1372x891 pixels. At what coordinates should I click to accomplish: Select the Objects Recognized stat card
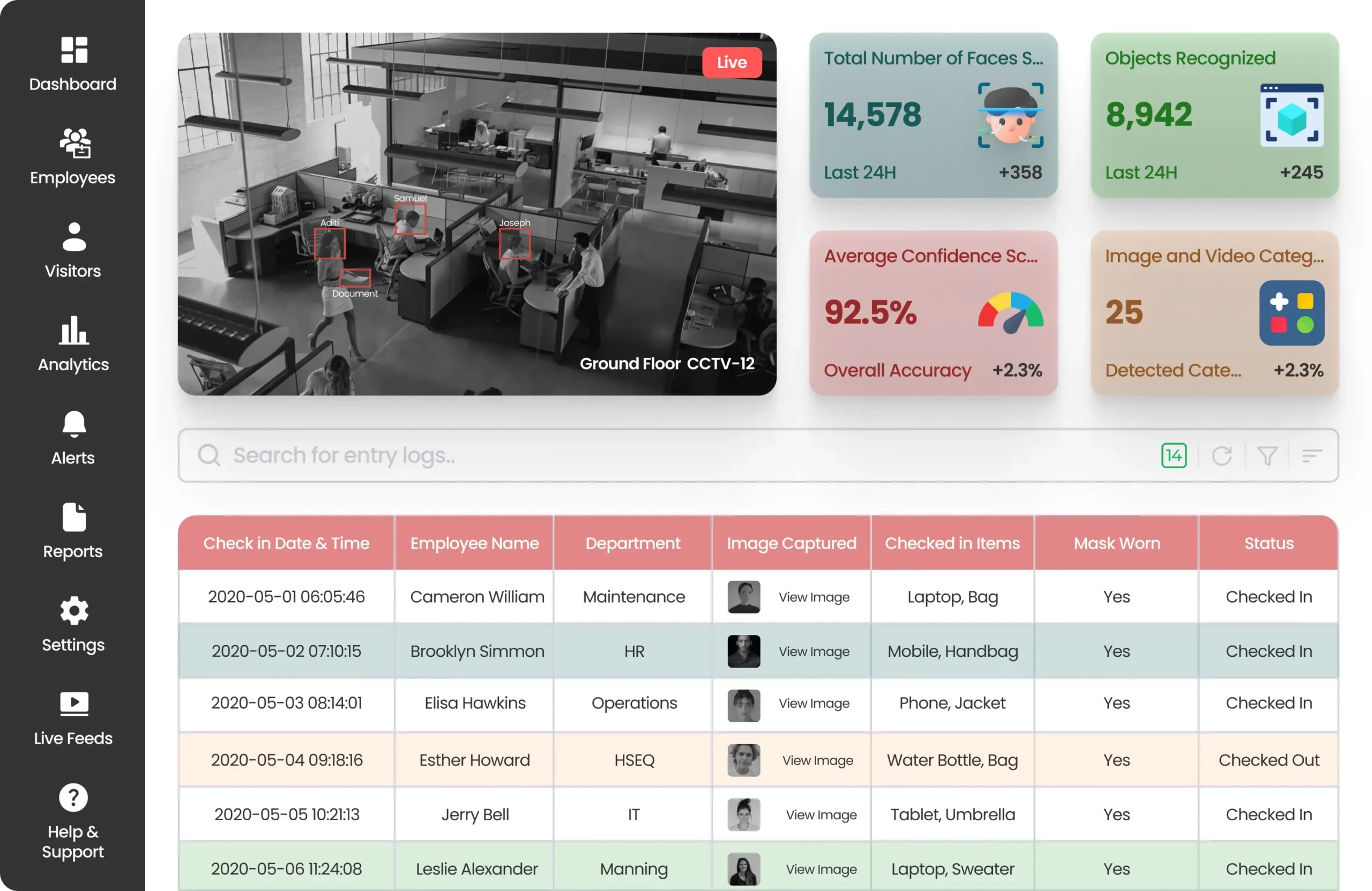point(1214,115)
